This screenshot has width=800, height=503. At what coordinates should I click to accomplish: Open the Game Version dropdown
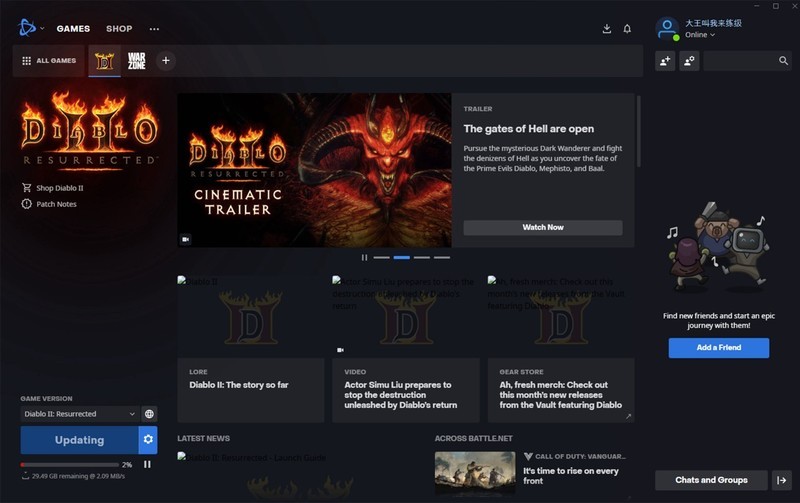click(80, 414)
